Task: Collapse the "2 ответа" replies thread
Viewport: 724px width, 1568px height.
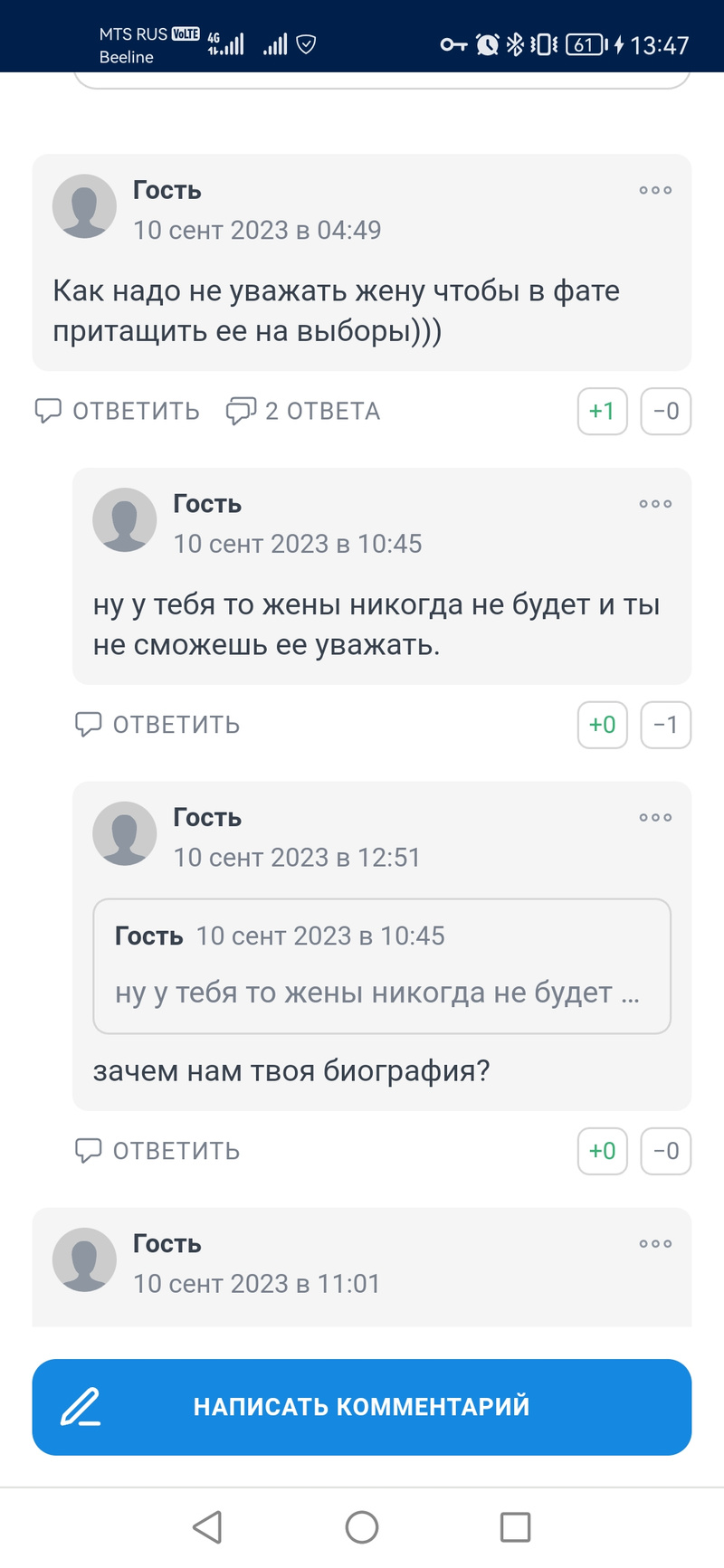Action: [303, 412]
